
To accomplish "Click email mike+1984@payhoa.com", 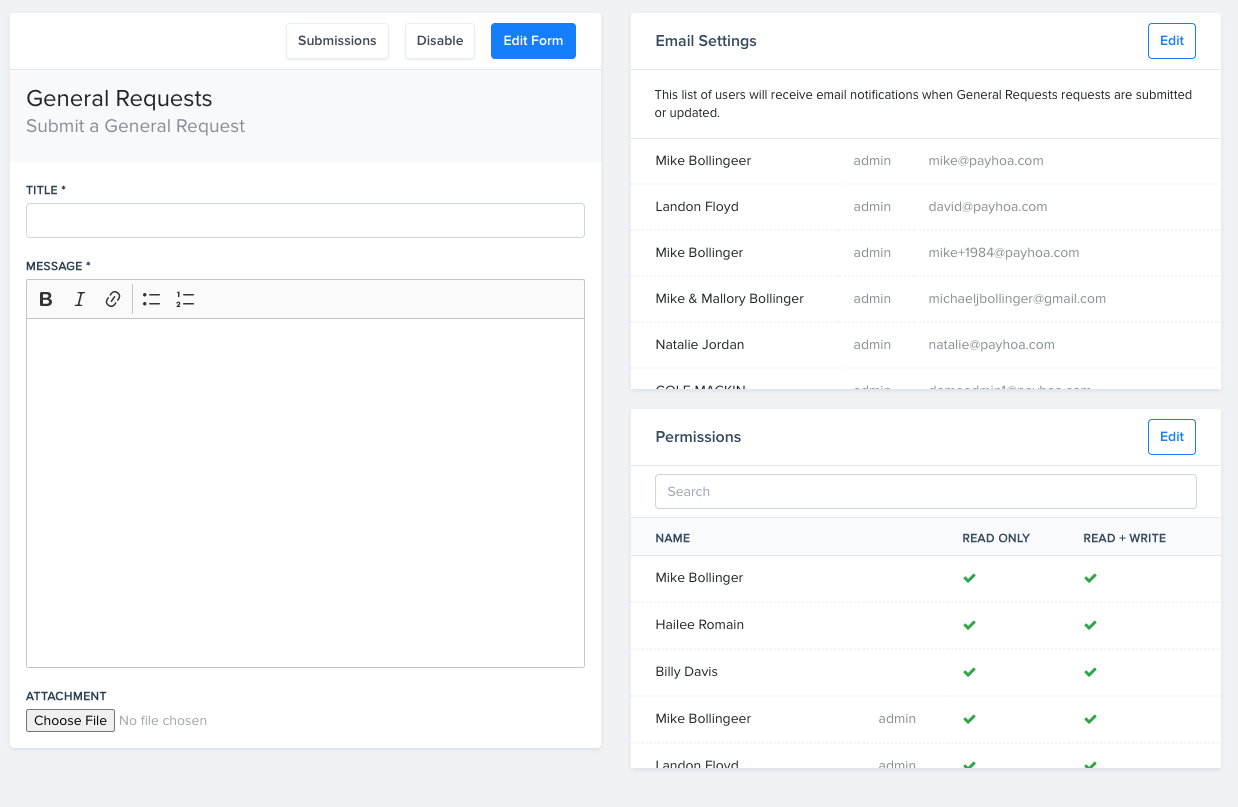I will pos(1003,253).
